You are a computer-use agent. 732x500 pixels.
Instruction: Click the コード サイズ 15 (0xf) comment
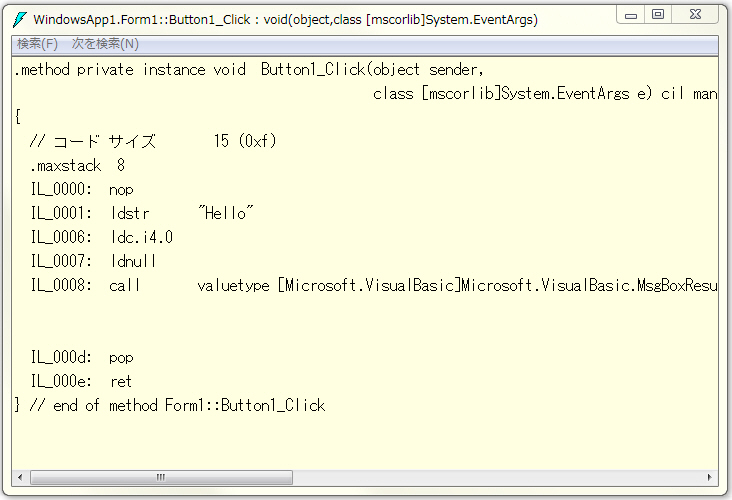(x=153, y=141)
